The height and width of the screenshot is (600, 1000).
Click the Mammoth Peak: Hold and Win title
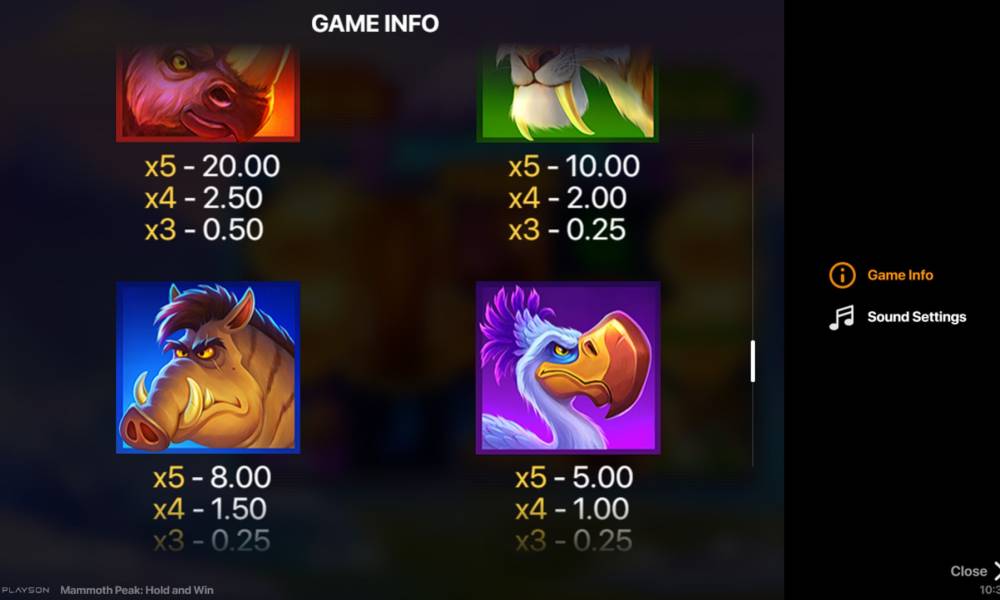[136, 590]
